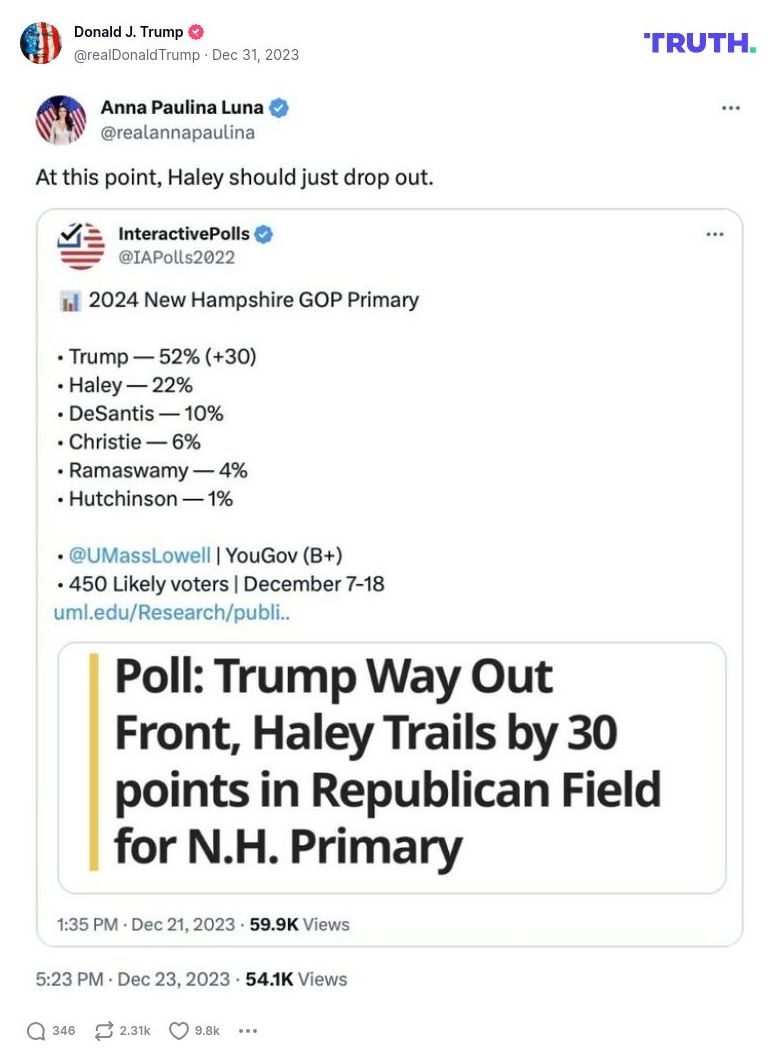The width and height of the screenshot is (777, 1061).
Task: Open Donald J. Trump's profile avatar
Action: pos(41,43)
